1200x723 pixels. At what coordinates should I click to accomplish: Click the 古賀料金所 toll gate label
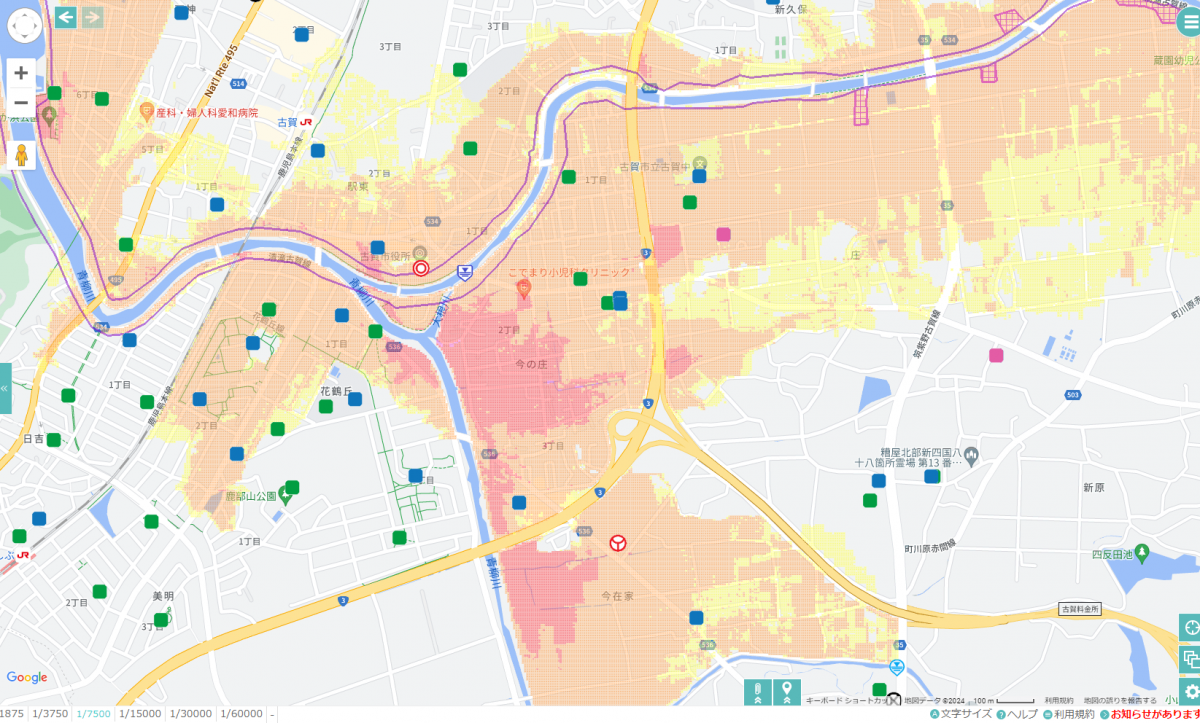pyautogui.click(x=1079, y=609)
